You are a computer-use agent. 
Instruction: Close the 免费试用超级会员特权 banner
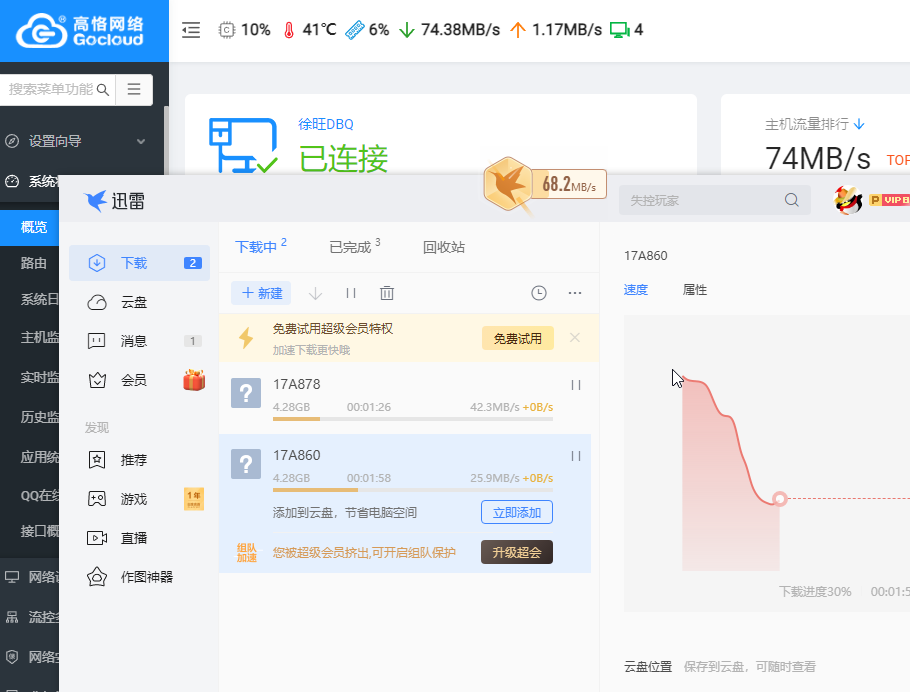tap(575, 338)
